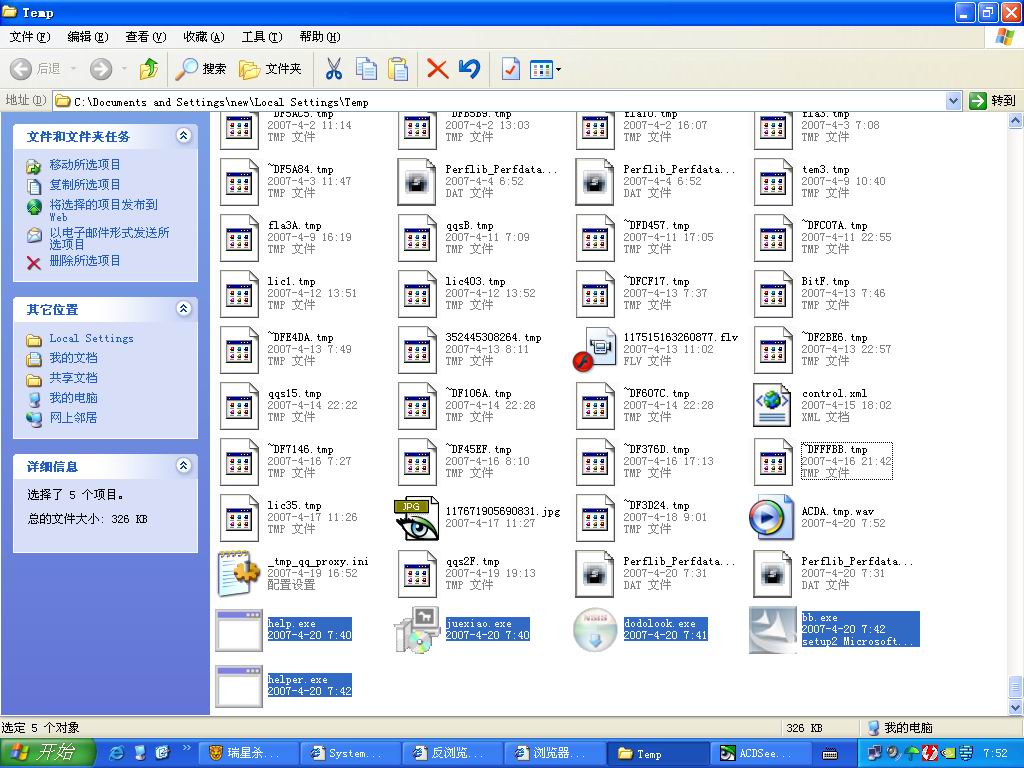Open the 查看(V) menu
Screen dimensions: 1024x768
146,37
